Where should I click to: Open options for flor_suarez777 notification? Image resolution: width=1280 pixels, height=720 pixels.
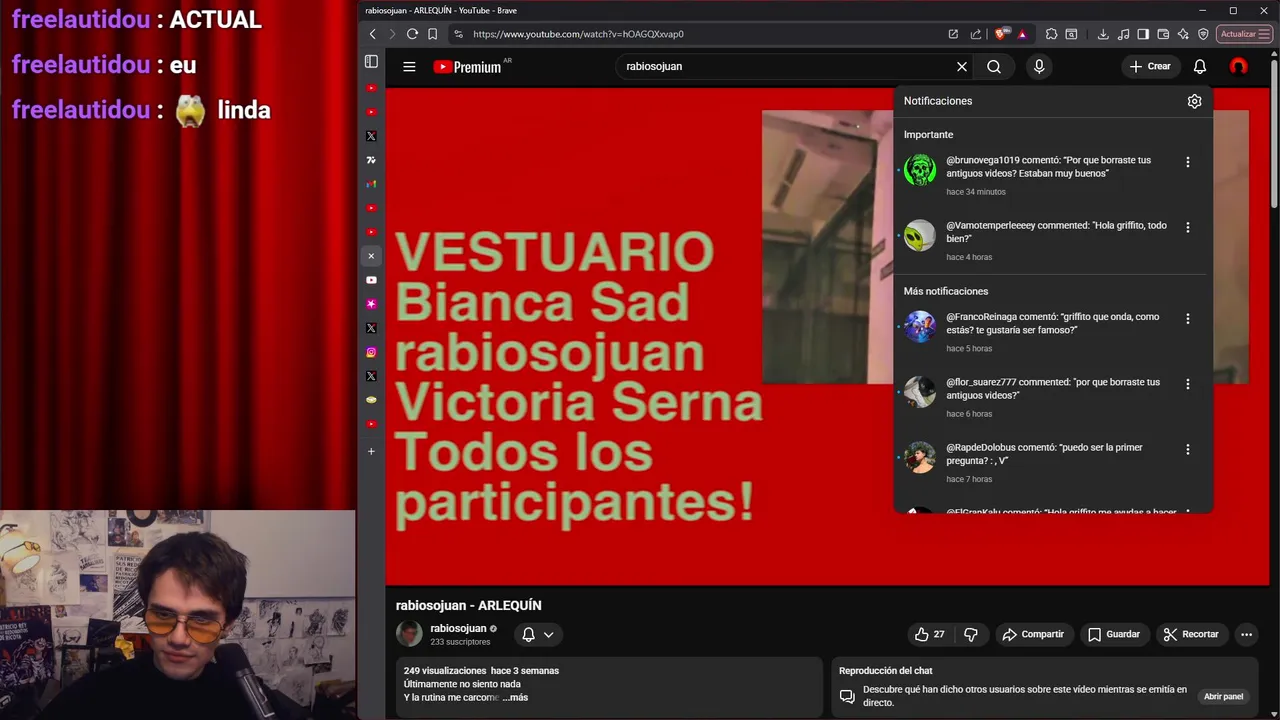coord(1188,384)
